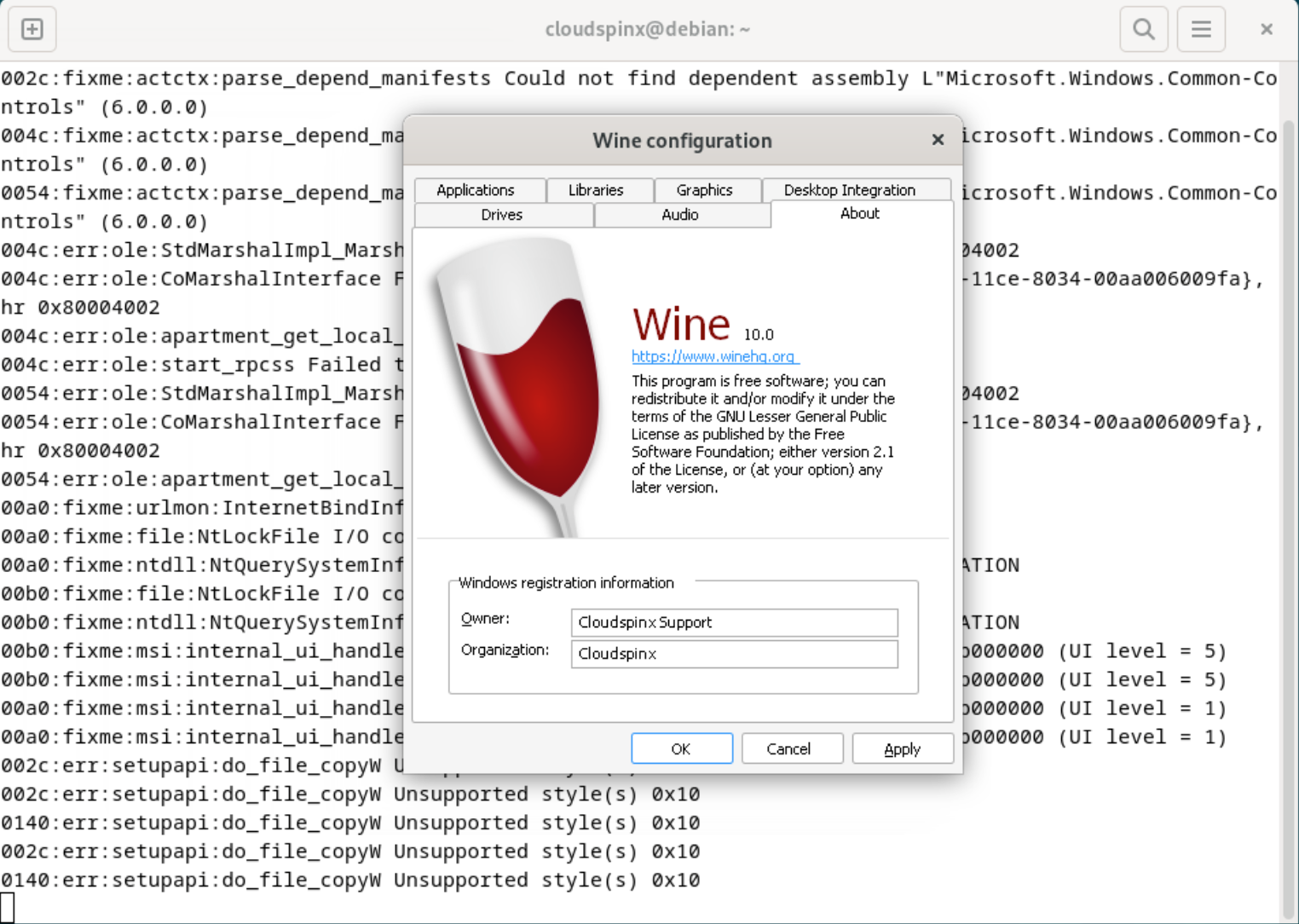Edit the Owner field text

(733, 622)
